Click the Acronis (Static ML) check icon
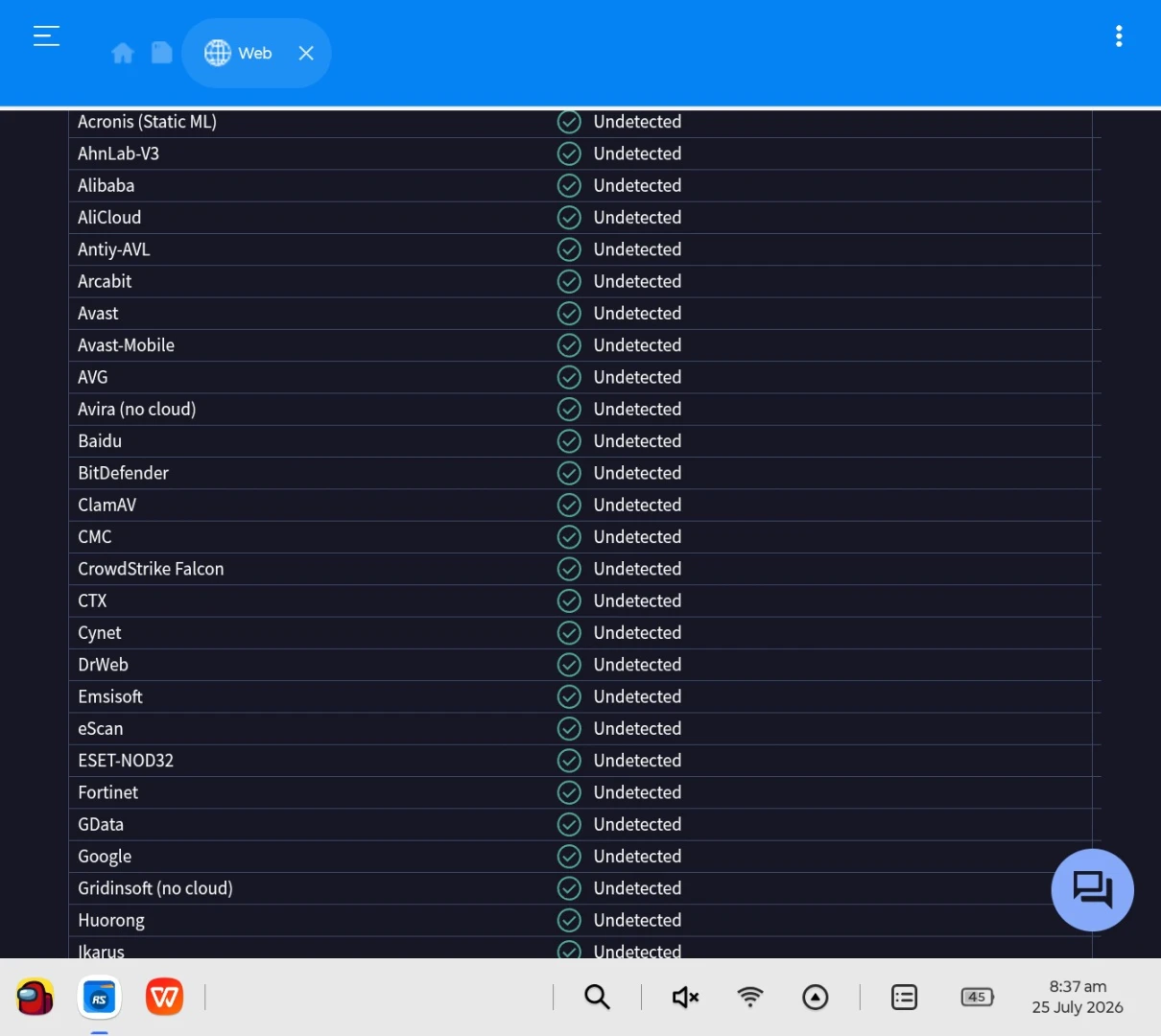Viewport: 1161px width, 1036px height. [569, 122]
